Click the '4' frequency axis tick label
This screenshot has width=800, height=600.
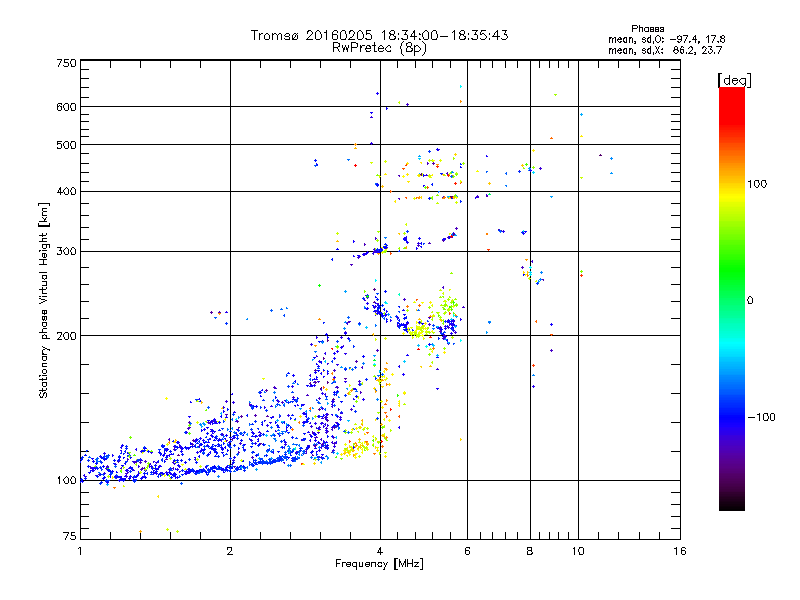380,551
